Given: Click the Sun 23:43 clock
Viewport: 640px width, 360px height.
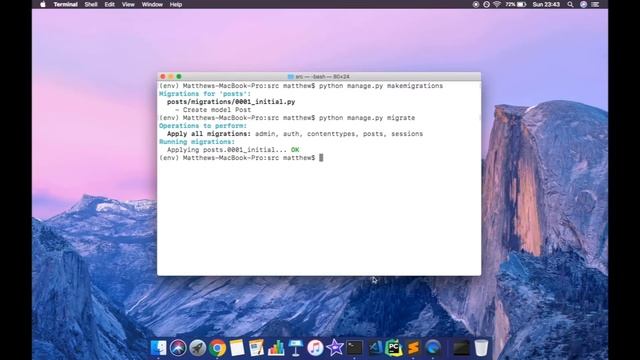Looking at the screenshot, I should pyautogui.click(x=546, y=4).
